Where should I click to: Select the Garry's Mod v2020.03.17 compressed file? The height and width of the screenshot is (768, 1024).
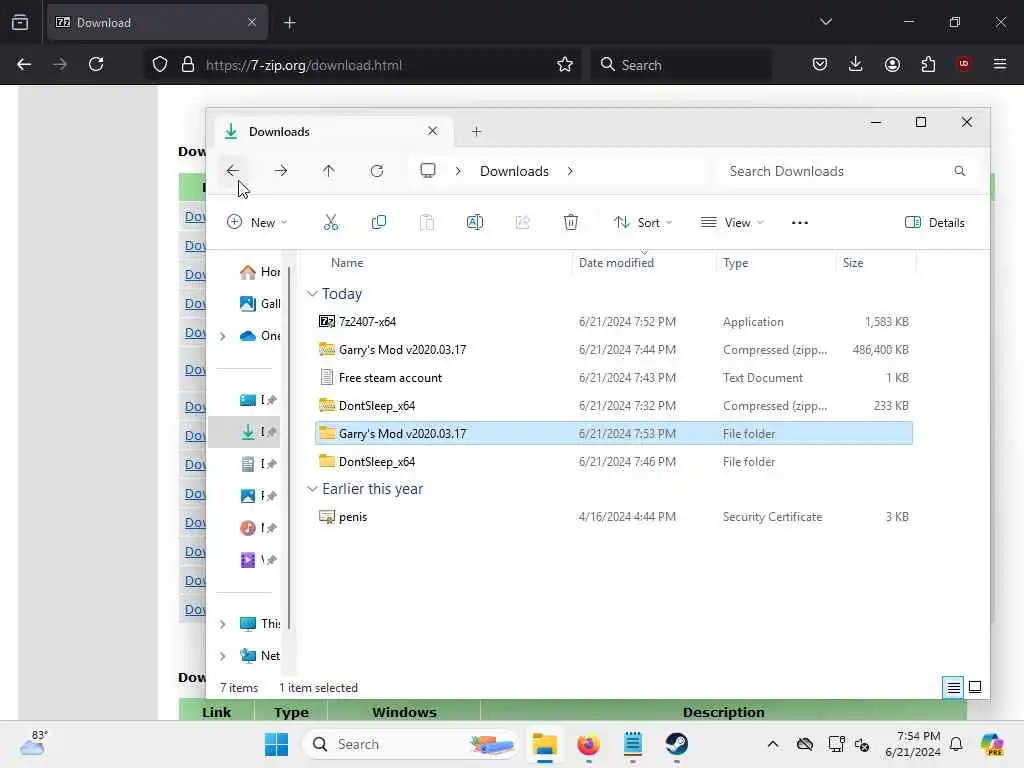[614, 350]
